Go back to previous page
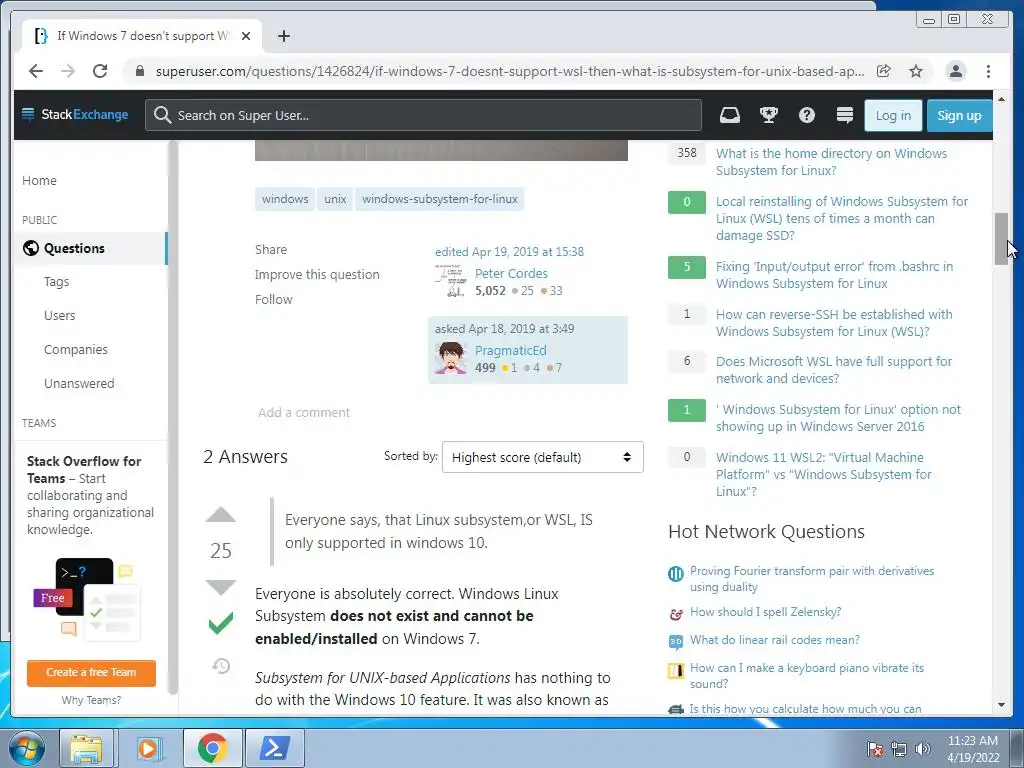Image resolution: width=1024 pixels, height=768 pixels. click(x=36, y=71)
